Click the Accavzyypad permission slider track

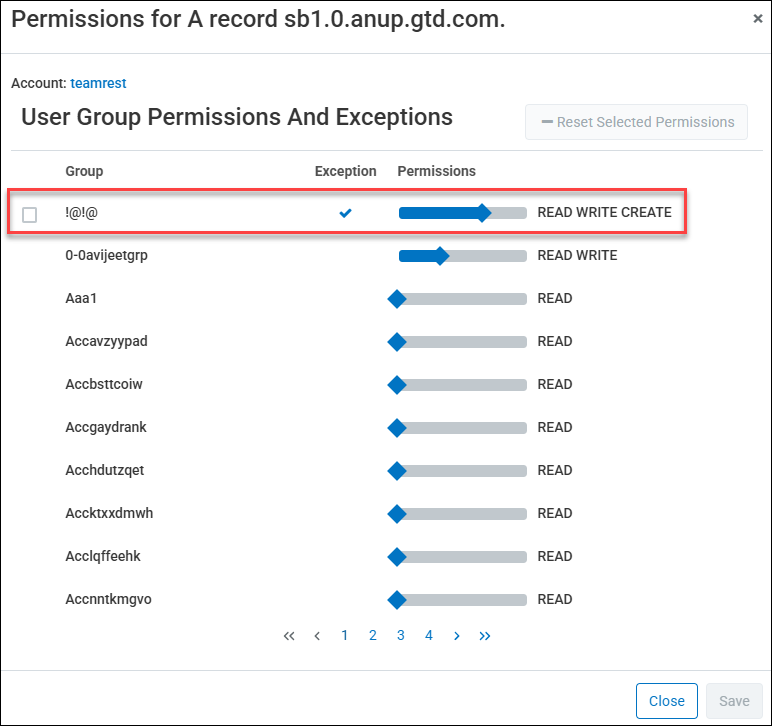tap(462, 342)
